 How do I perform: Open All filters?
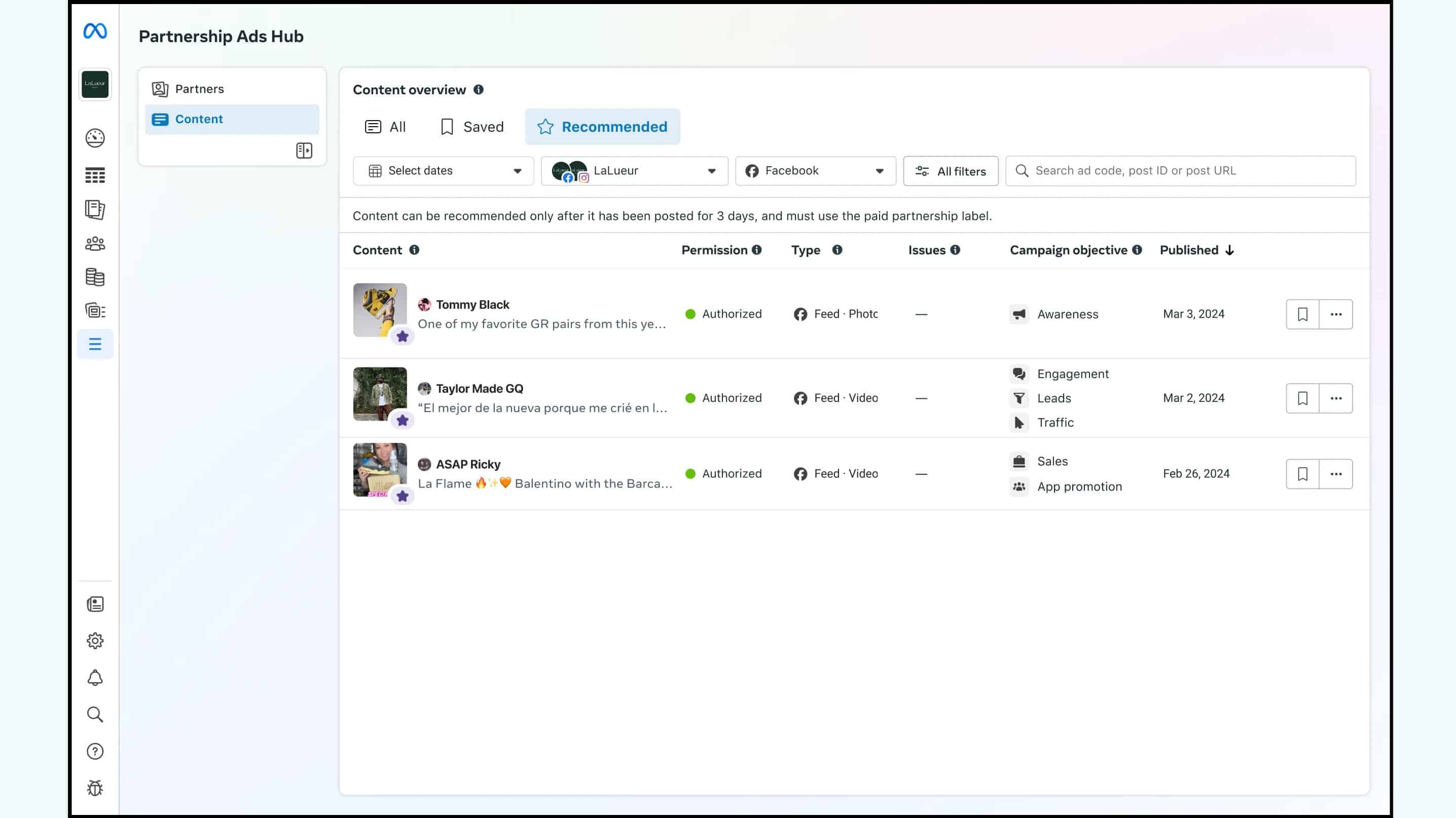(x=950, y=171)
